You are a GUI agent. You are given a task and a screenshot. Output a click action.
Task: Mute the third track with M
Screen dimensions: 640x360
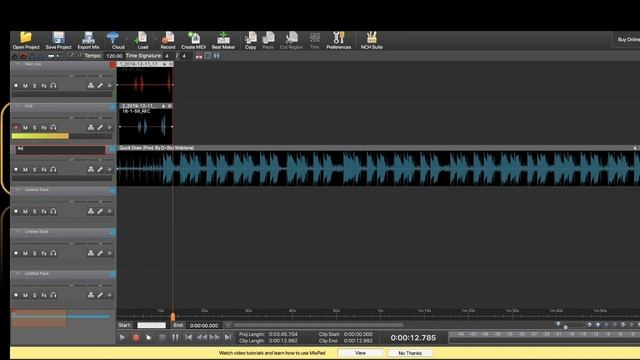pos(25,169)
